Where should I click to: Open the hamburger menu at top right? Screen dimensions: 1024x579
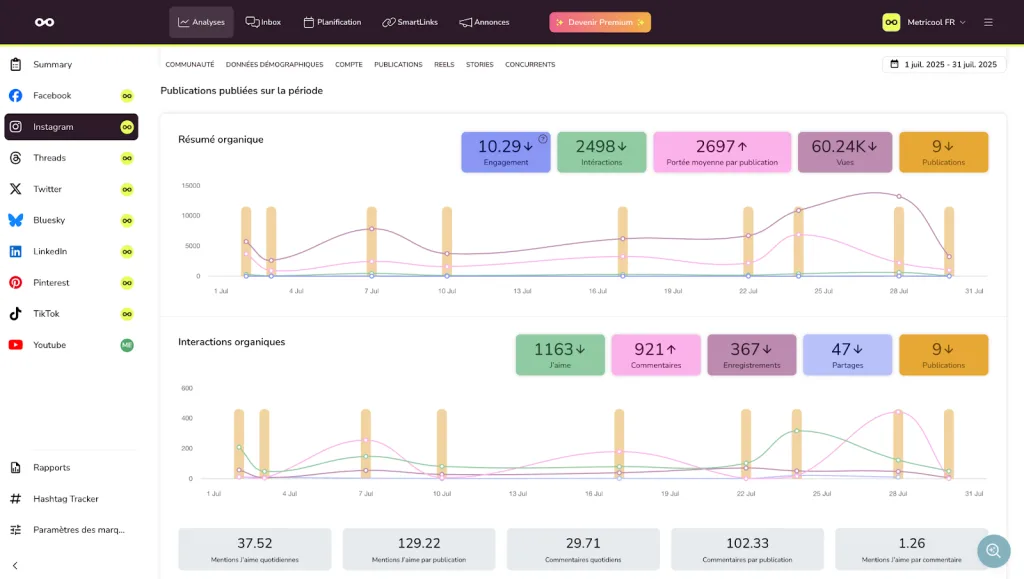988,21
